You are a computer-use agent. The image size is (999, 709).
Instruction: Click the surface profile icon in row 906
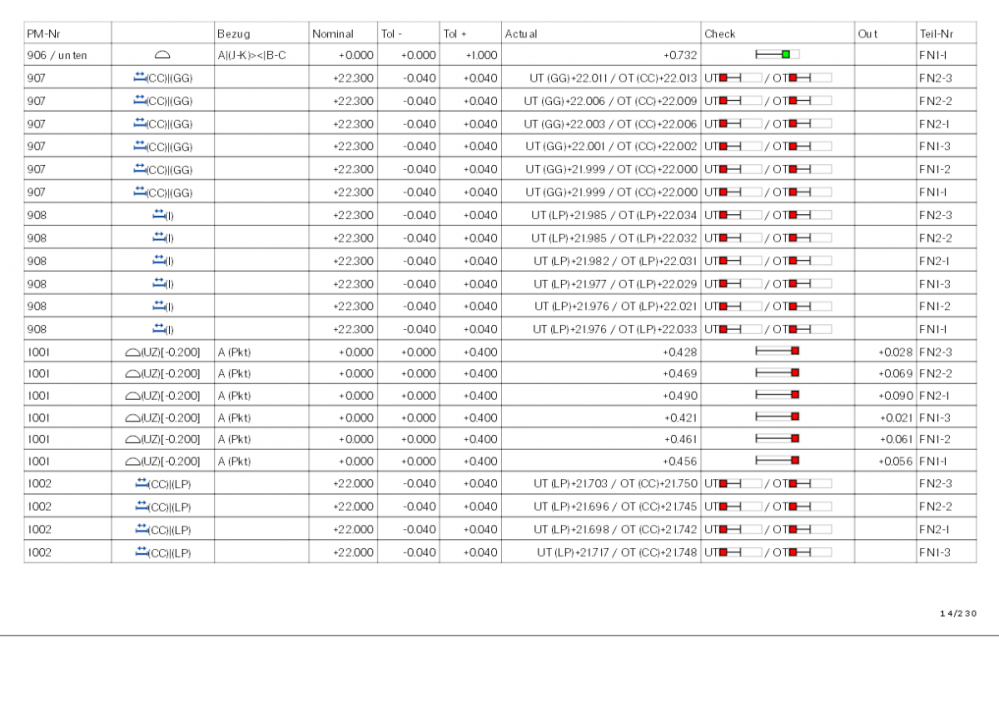tap(162, 55)
